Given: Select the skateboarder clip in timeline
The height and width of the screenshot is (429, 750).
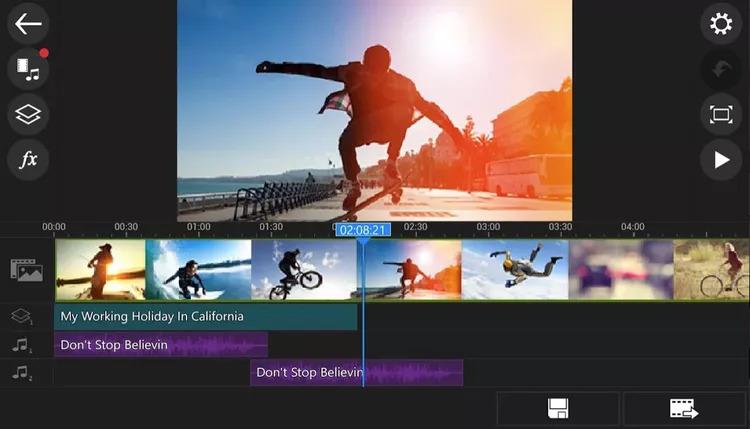Looking at the screenshot, I should point(409,270).
